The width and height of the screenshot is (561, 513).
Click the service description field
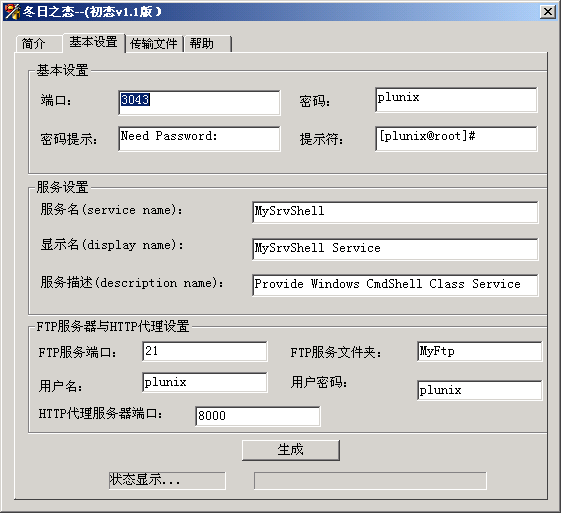[395, 285]
